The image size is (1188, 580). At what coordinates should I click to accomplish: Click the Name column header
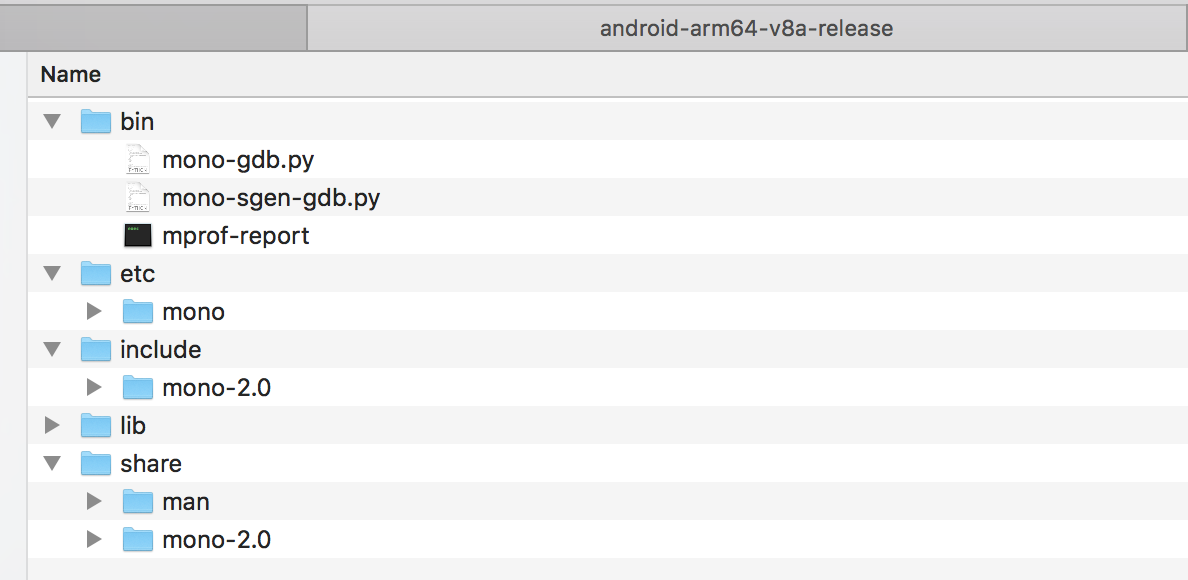coord(69,74)
